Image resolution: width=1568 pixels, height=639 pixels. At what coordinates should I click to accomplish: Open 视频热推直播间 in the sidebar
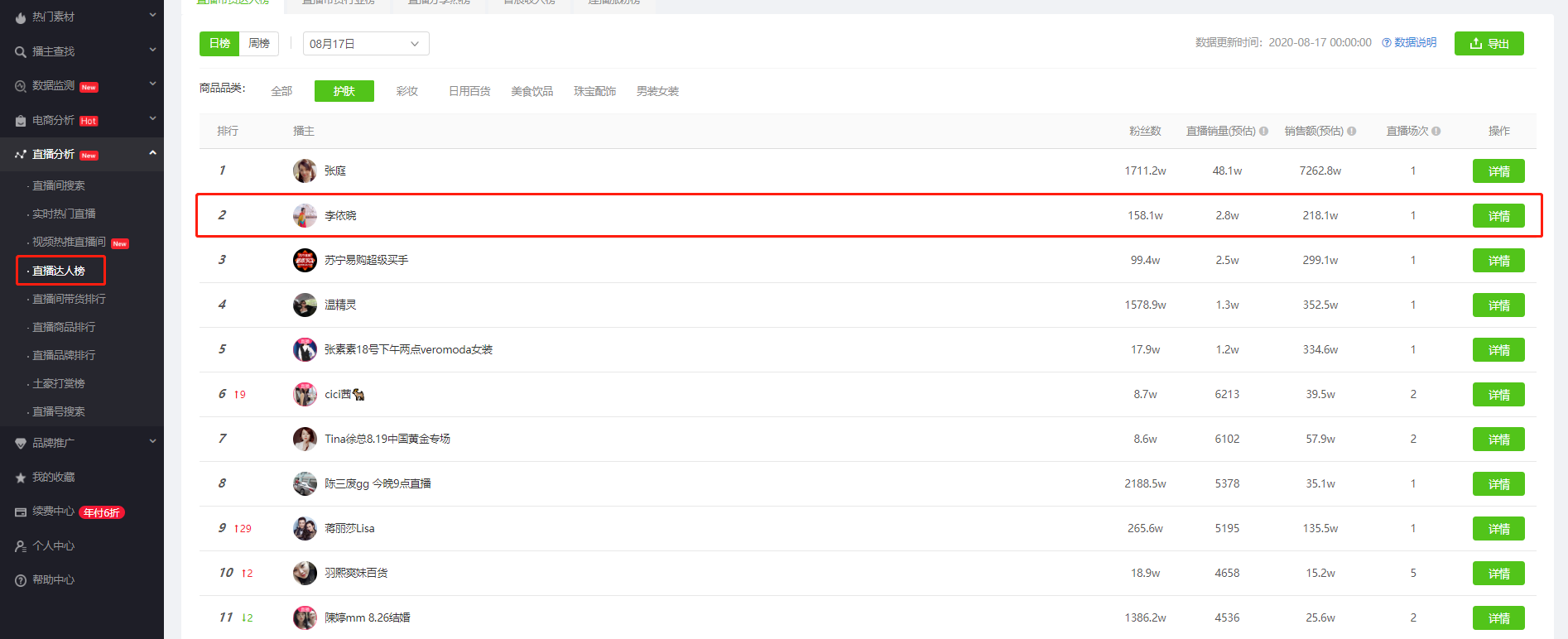point(69,242)
